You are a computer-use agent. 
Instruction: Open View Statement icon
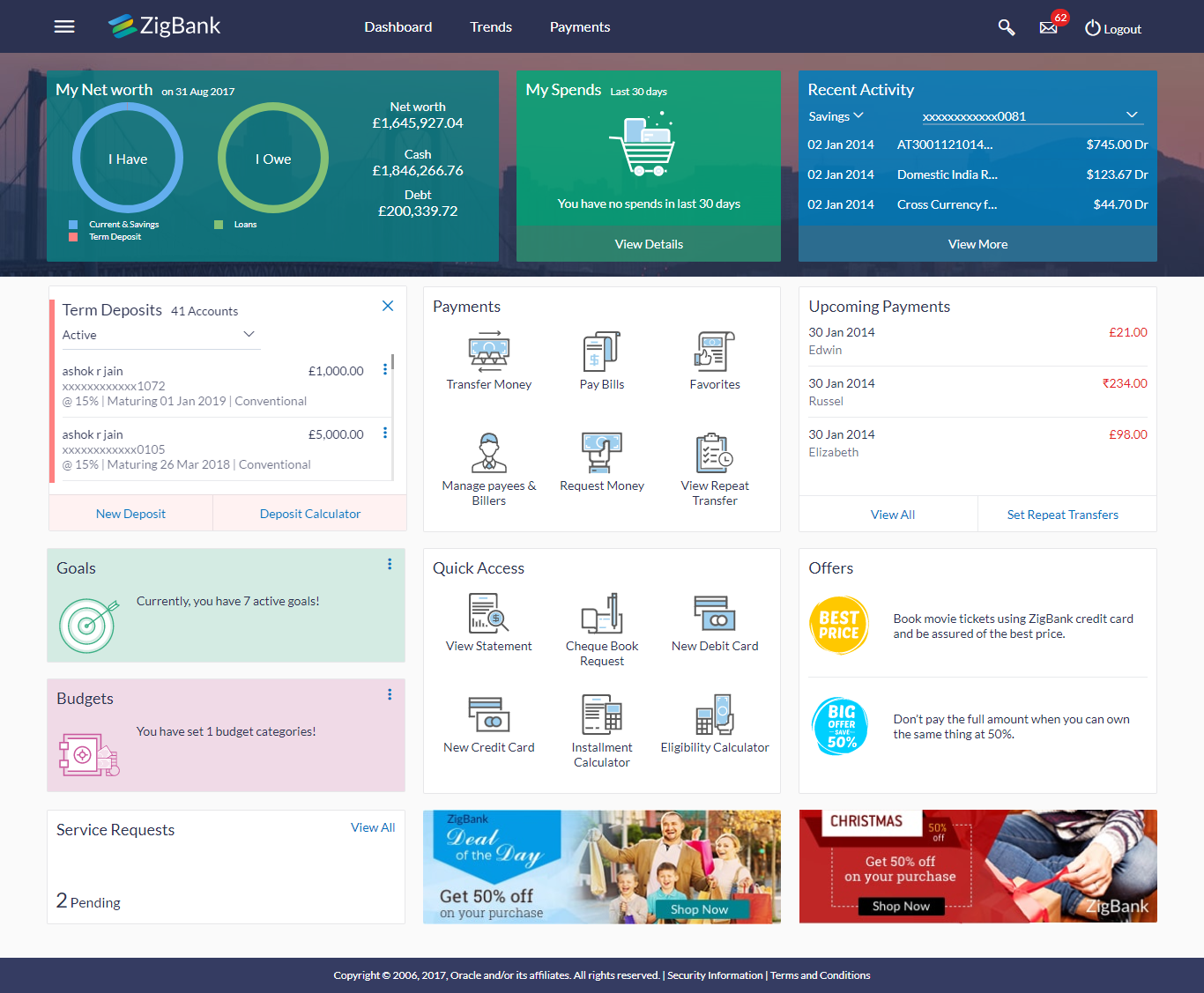[x=489, y=613]
